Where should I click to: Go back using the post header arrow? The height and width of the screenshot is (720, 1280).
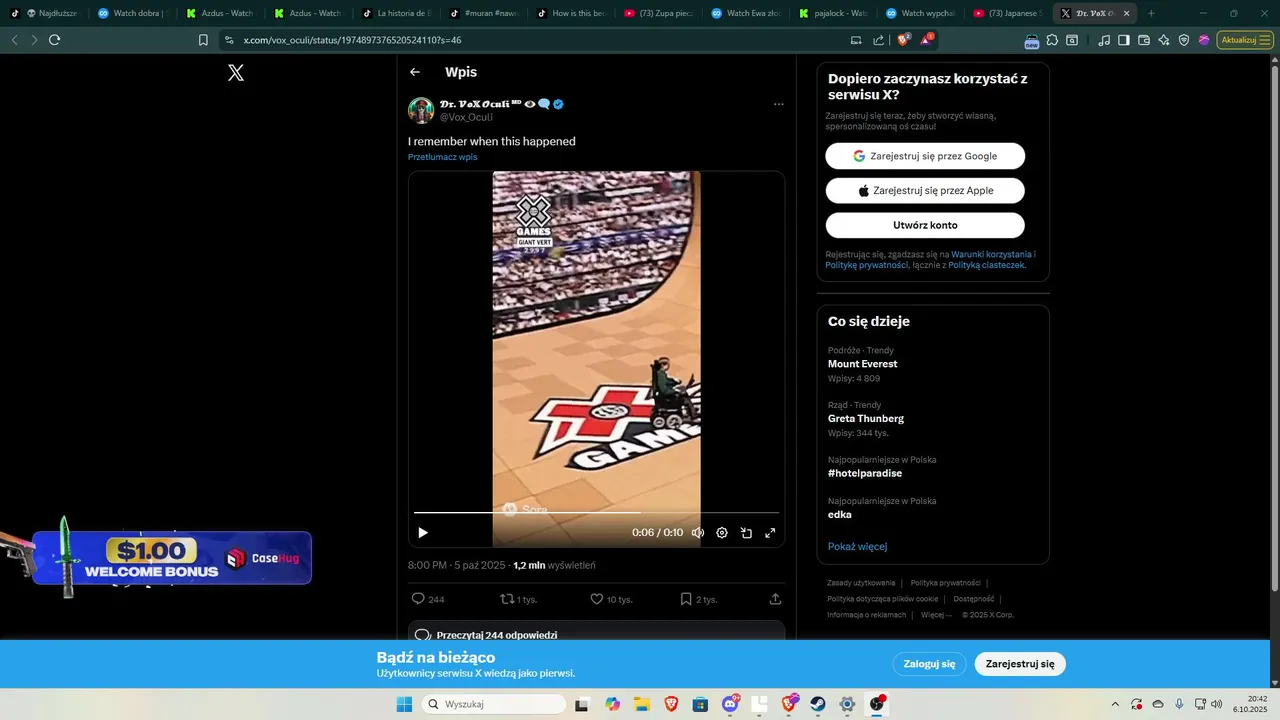point(415,72)
